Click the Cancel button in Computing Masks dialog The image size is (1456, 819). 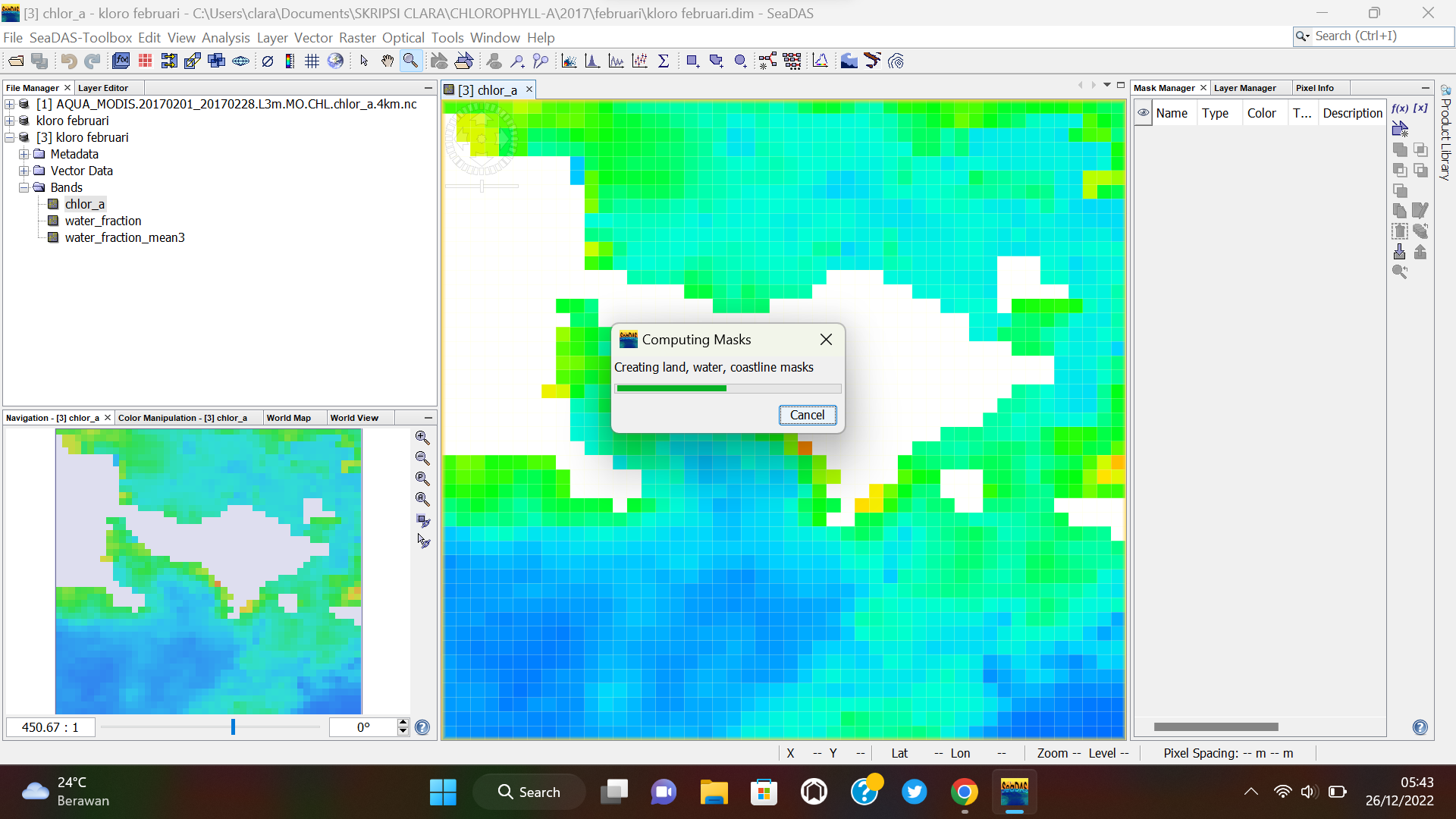pyautogui.click(x=806, y=414)
